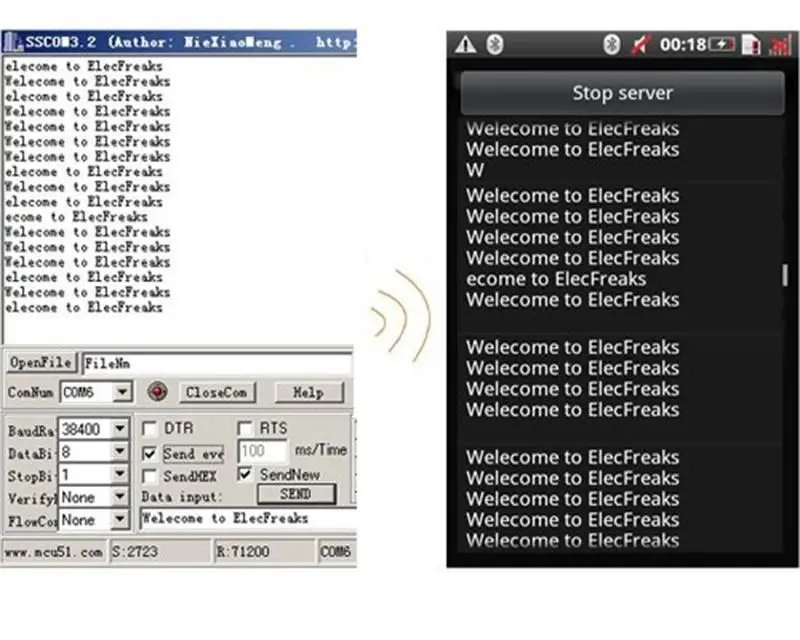Tap the 00:18 clock on phone status bar
Screen dimensions: 800x640
(x=682, y=45)
